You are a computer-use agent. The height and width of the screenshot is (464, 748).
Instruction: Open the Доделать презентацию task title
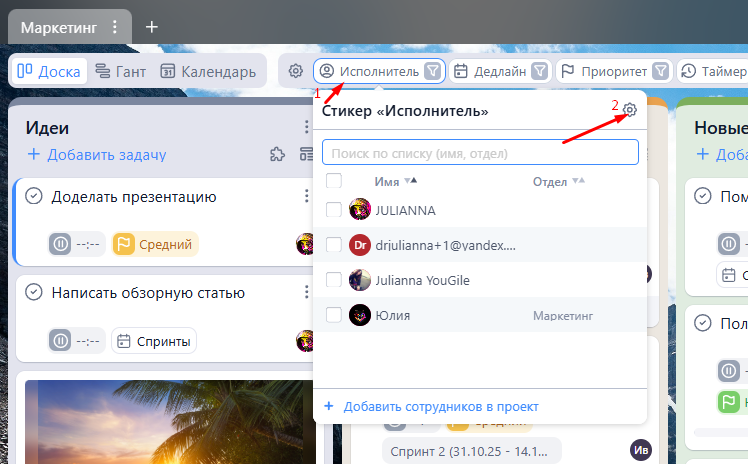pos(134,196)
